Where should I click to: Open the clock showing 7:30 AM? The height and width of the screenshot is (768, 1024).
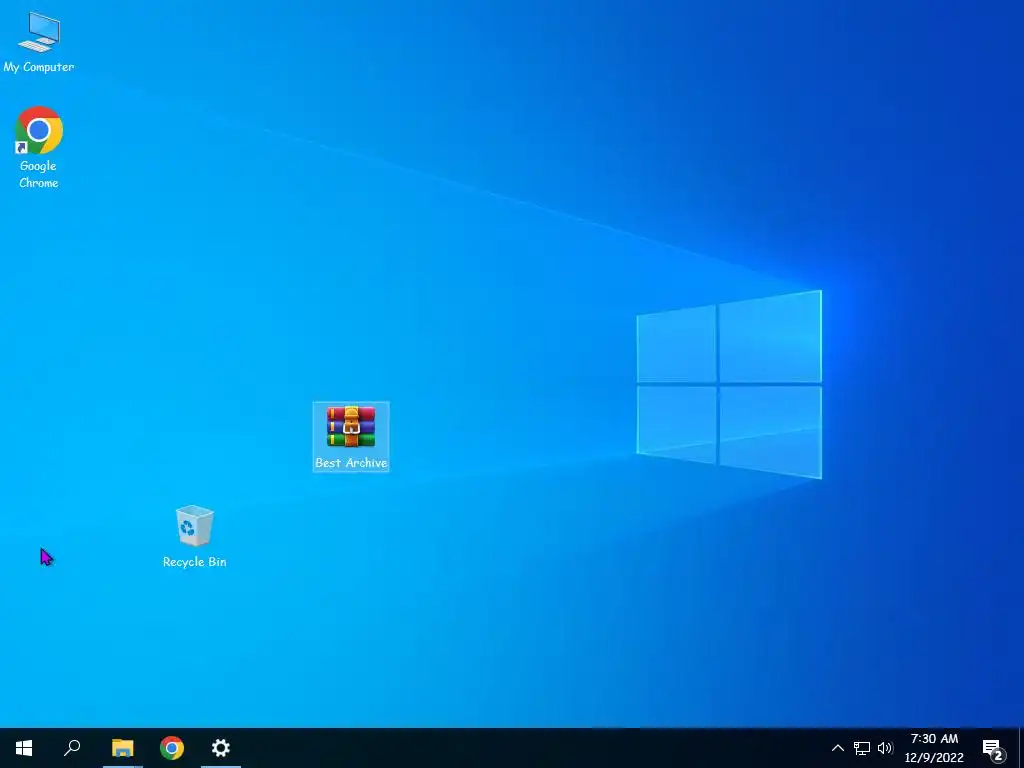[x=934, y=748]
